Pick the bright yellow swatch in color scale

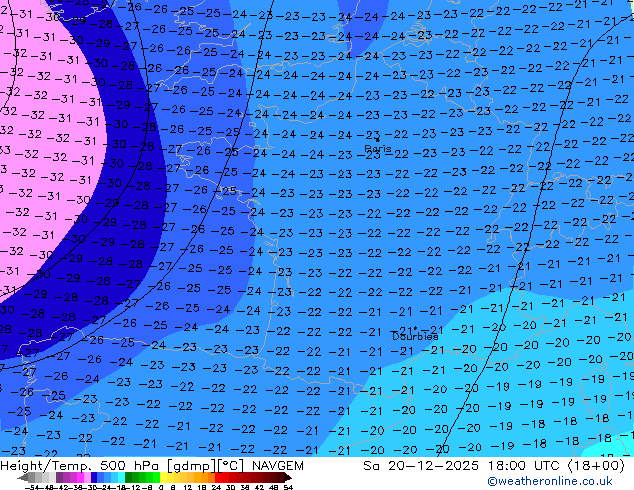[x=163, y=477]
